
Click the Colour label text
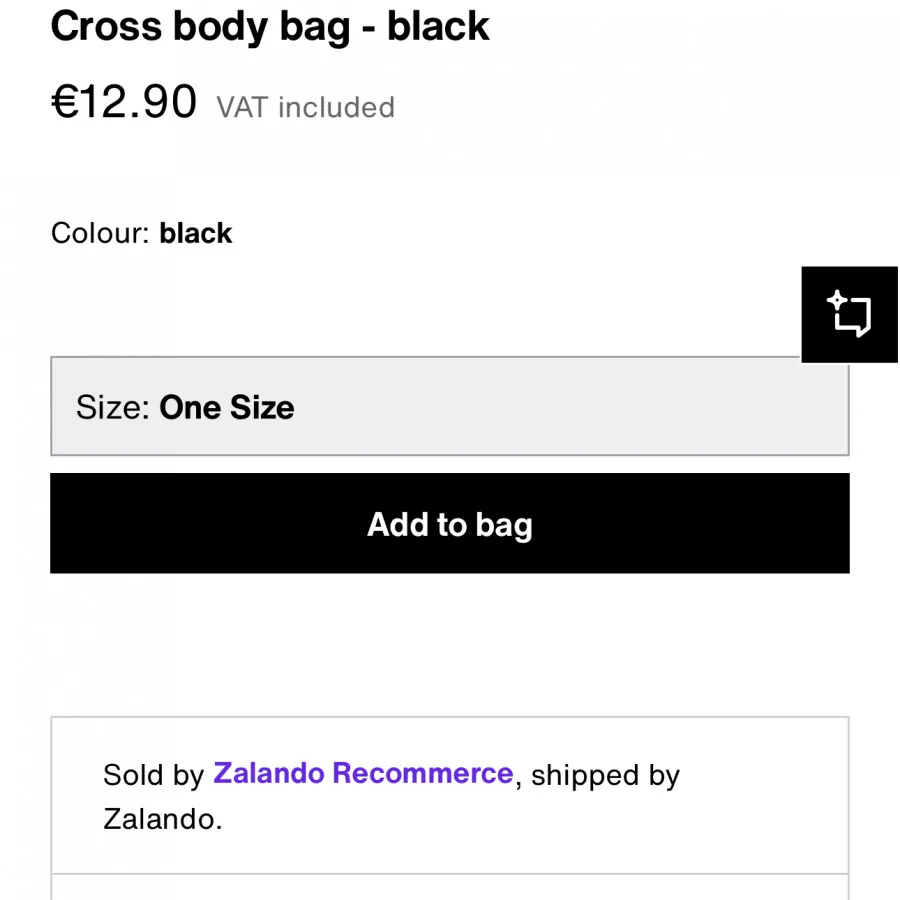(x=101, y=234)
